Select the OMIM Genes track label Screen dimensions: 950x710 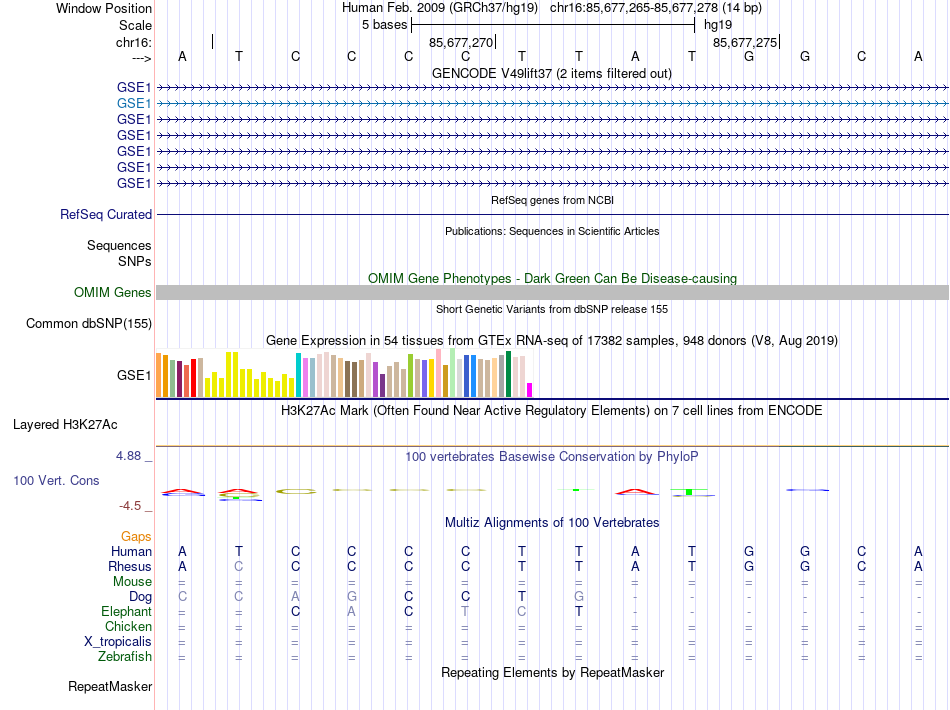click(113, 293)
